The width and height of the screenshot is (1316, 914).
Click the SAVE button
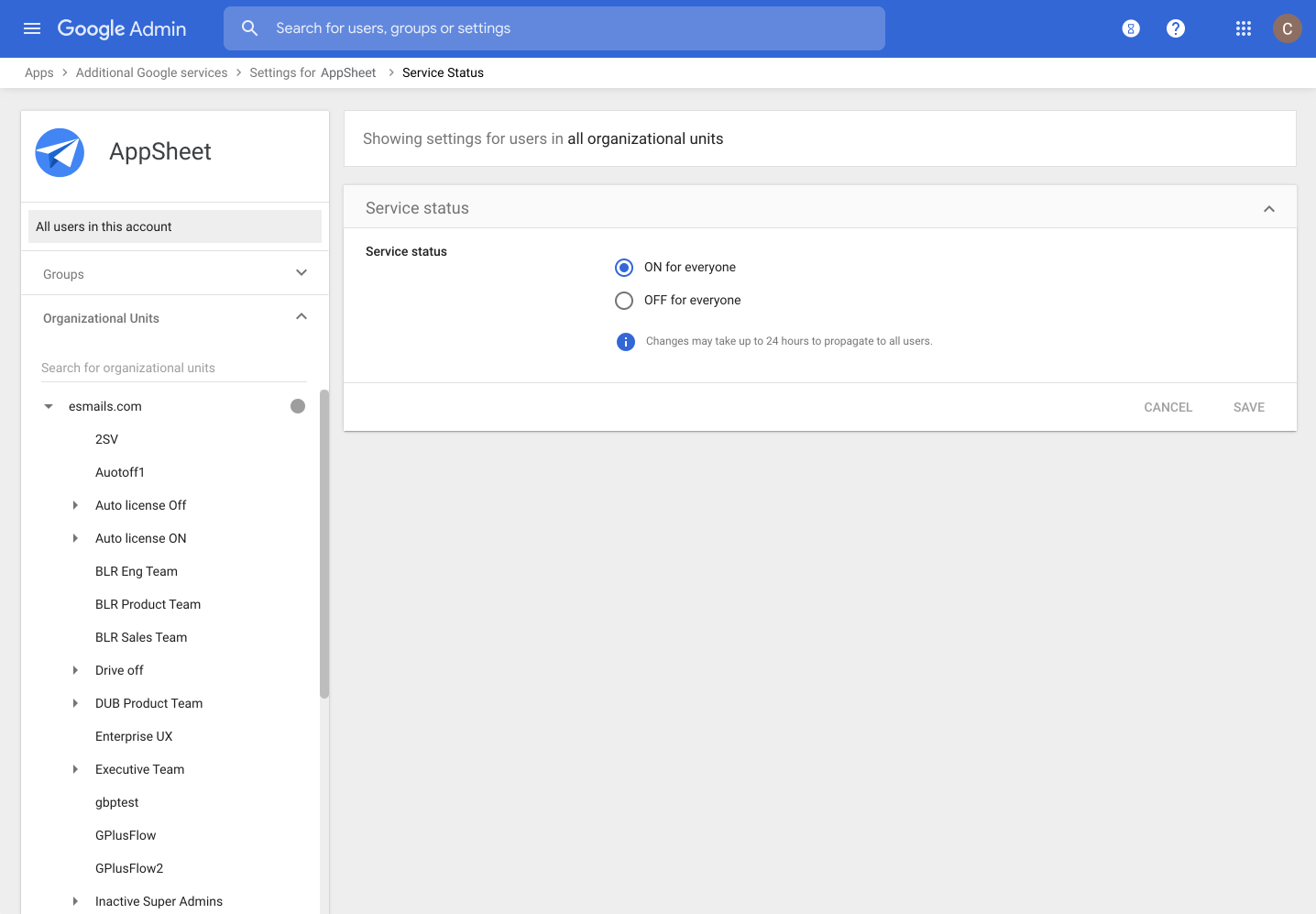click(1249, 407)
